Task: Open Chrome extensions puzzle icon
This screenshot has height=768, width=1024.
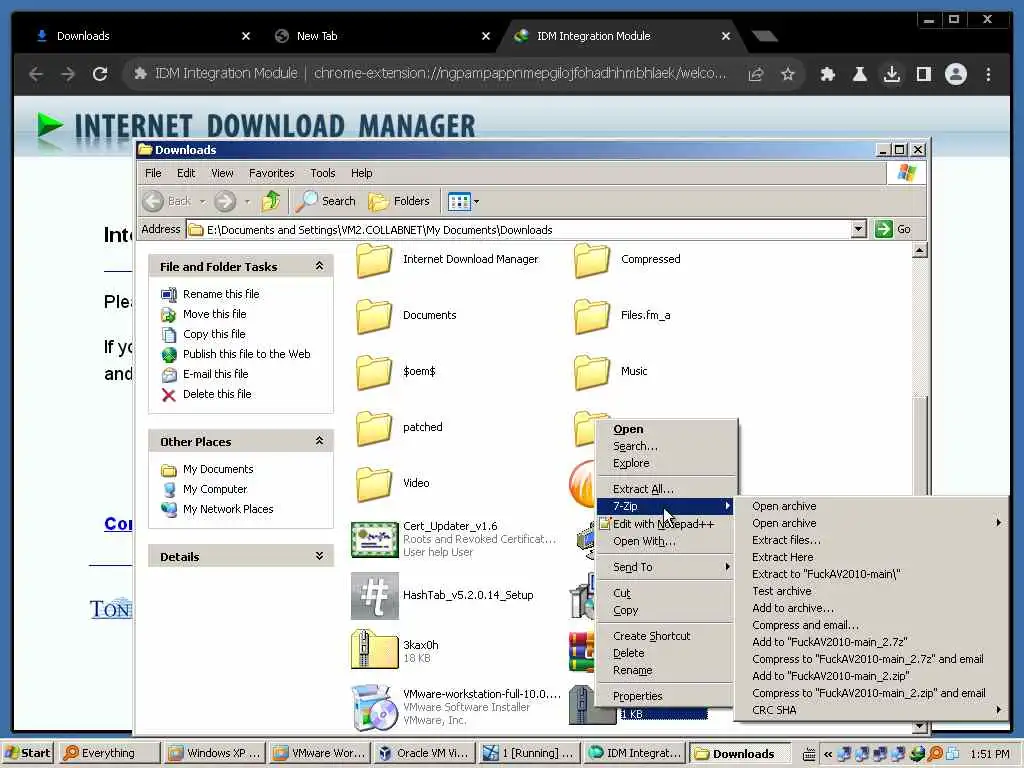Action: pyautogui.click(x=827, y=74)
